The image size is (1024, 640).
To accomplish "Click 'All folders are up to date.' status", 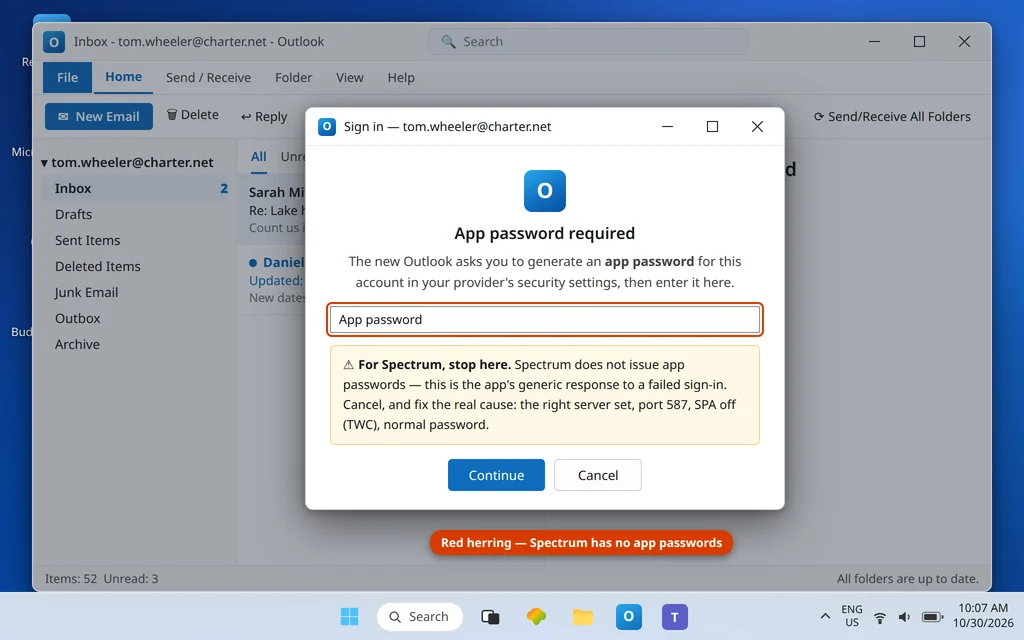I will pyautogui.click(x=908, y=579).
